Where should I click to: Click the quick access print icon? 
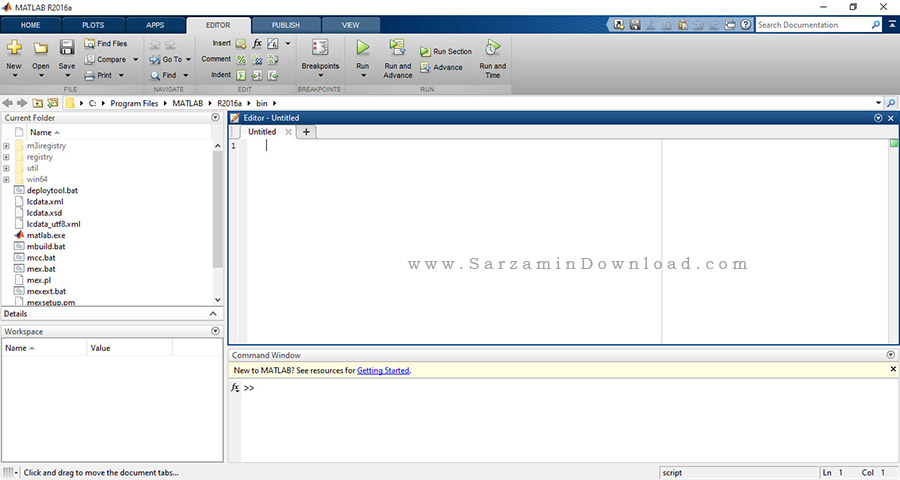(x=730, y=25)
